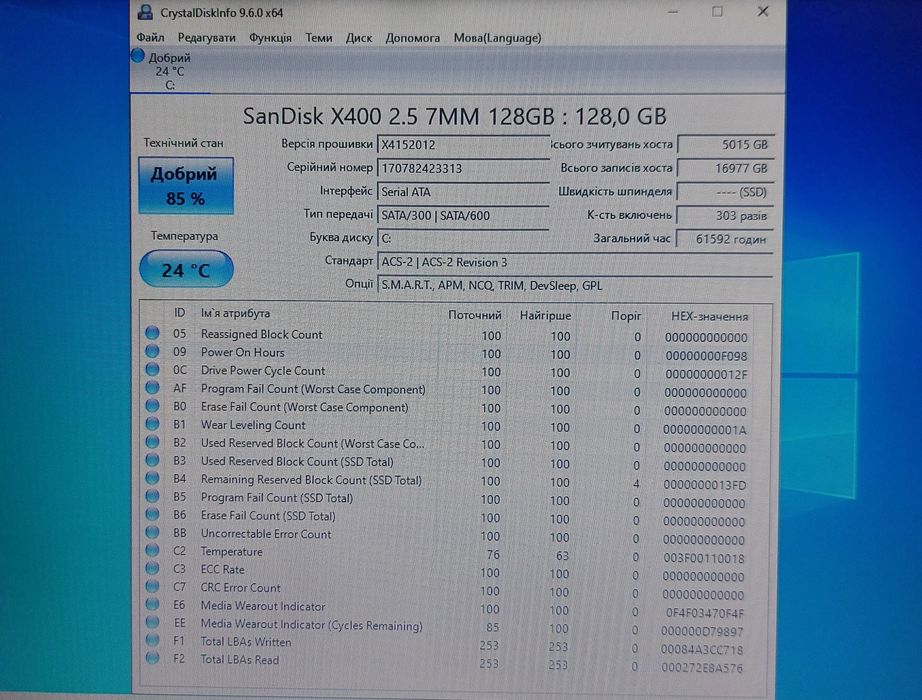Click the Добрий 85 % health status button
922x700 pixels.
(x=186, y=185)
